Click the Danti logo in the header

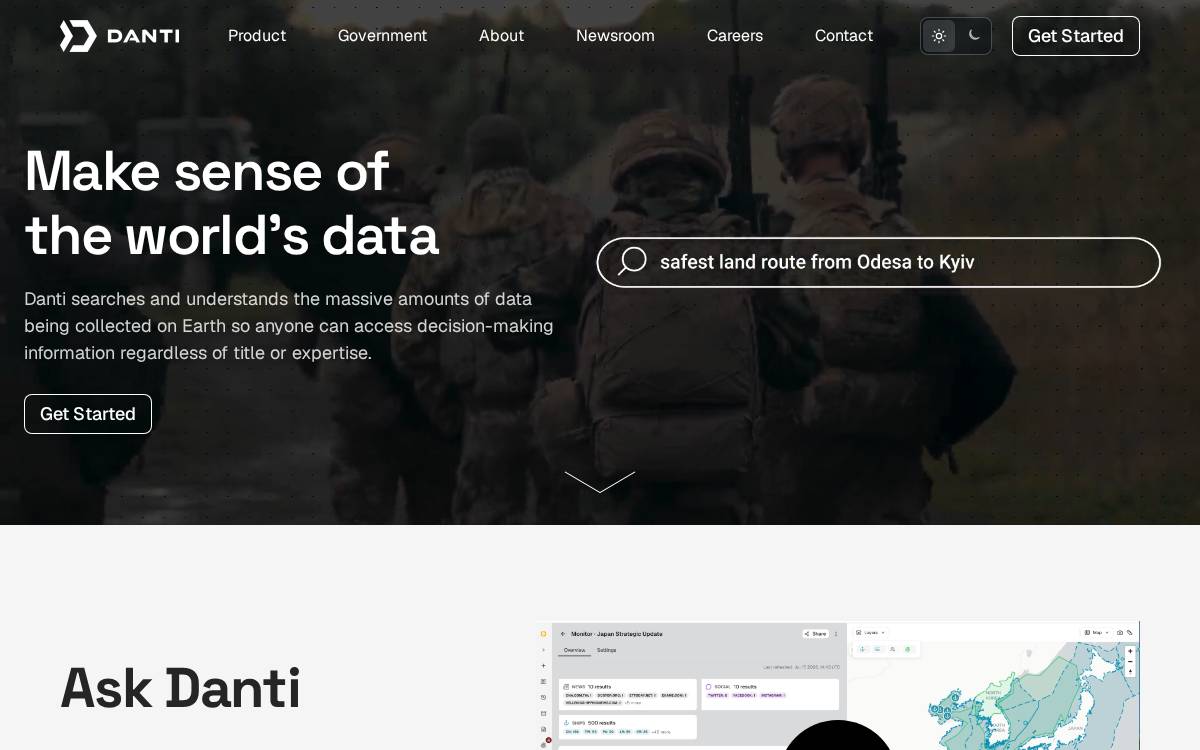120,36
